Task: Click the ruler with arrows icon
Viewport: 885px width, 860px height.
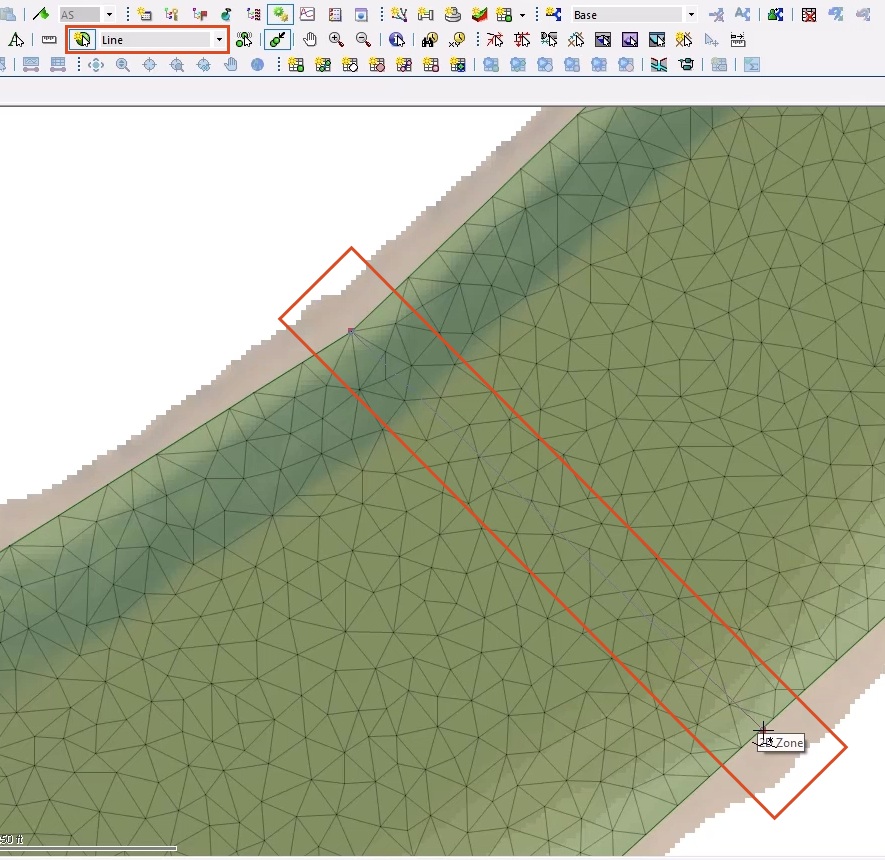Action: pos(738,40)
